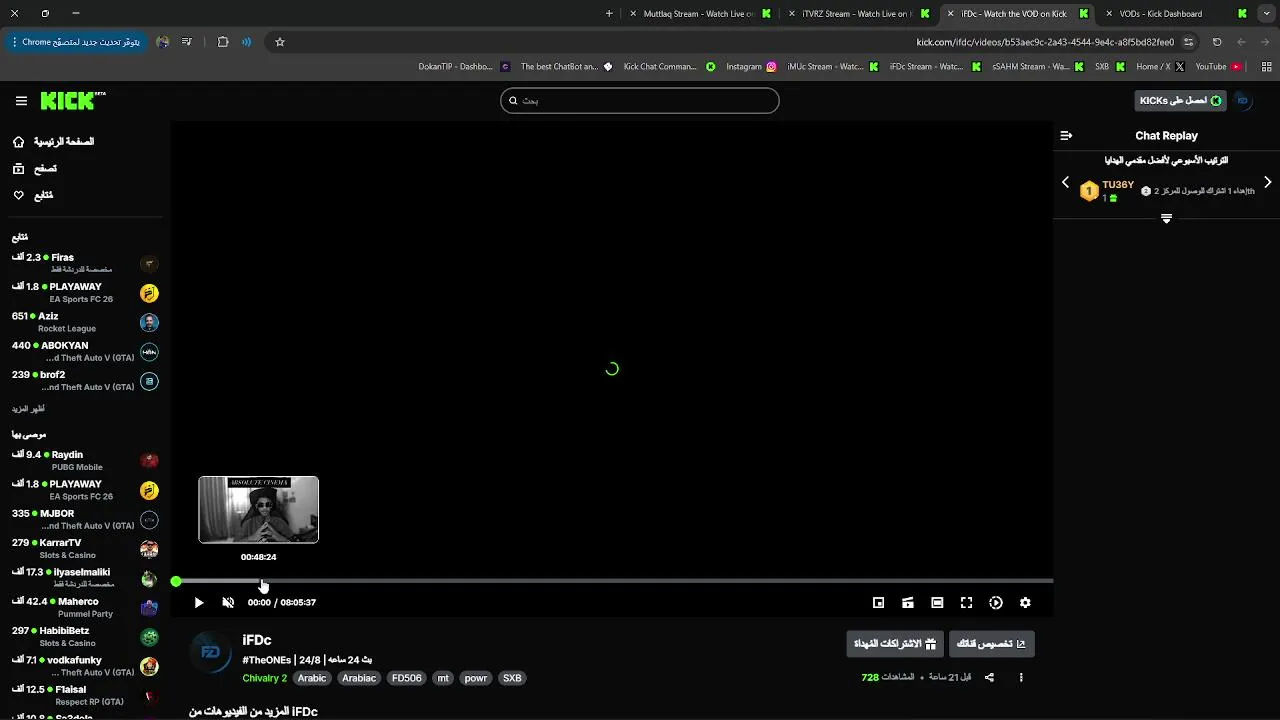1280x720 pixels.
Task: Open Chivalry 2 category link
Action: 265,678
